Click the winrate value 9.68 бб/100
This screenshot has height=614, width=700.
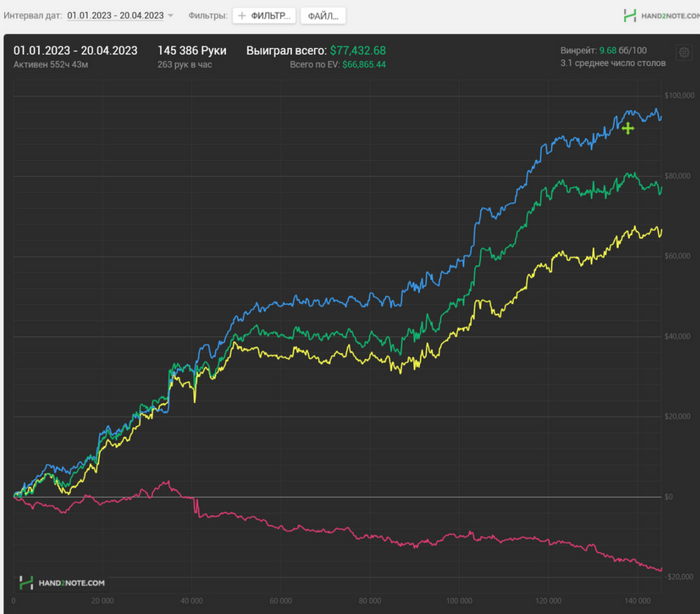point(623,50)
